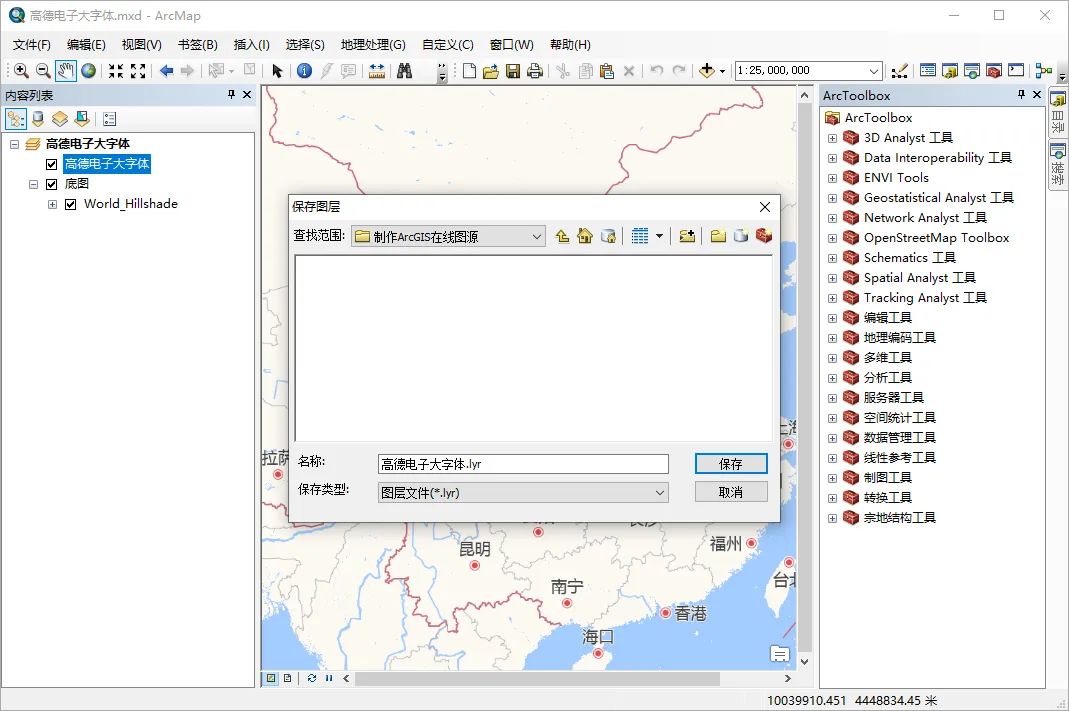Collapse the 高德电子大字体 data frame
1069x711 pixels.
coord(14,144)
